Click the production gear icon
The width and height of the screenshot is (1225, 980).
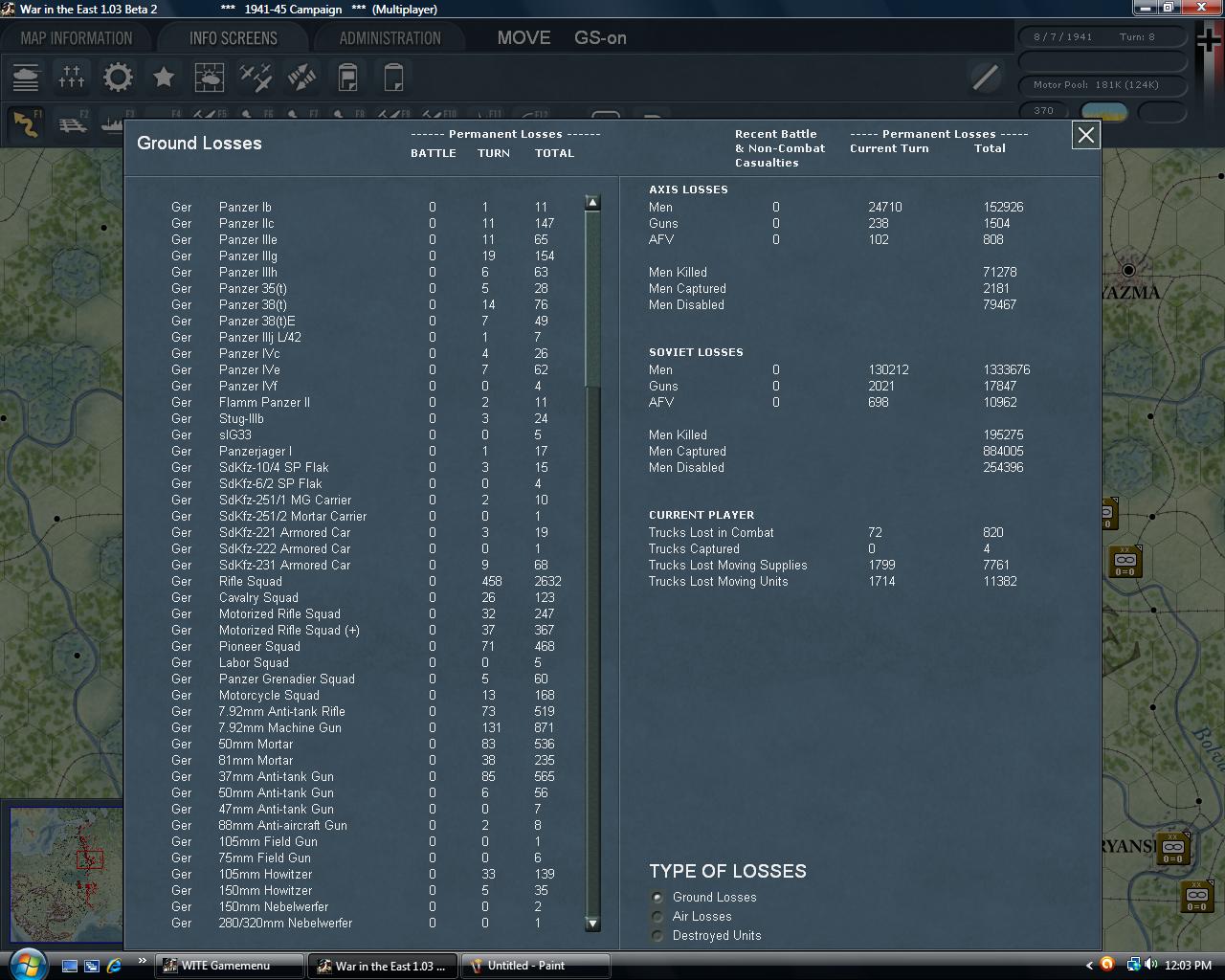(118, 77)
